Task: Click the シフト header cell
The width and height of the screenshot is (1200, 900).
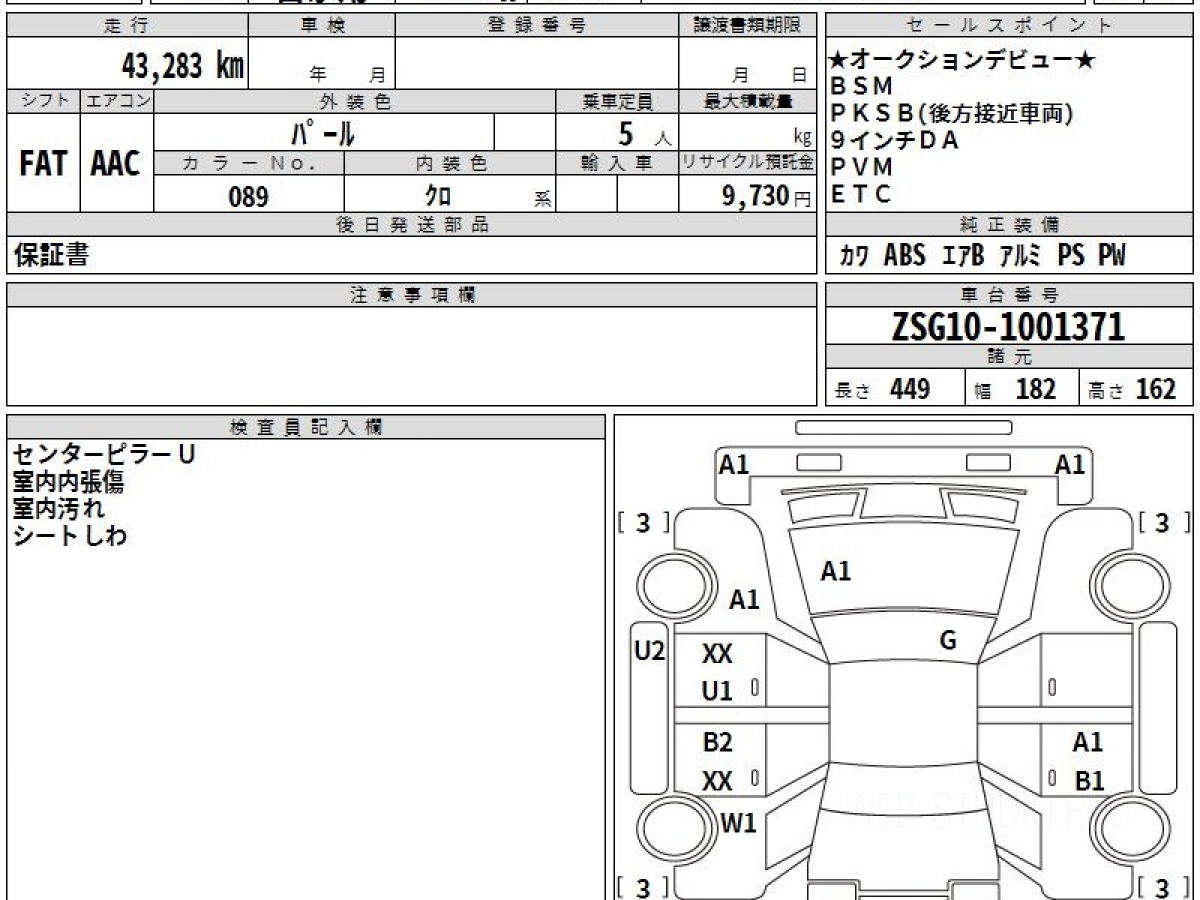Action: [43, 101]
